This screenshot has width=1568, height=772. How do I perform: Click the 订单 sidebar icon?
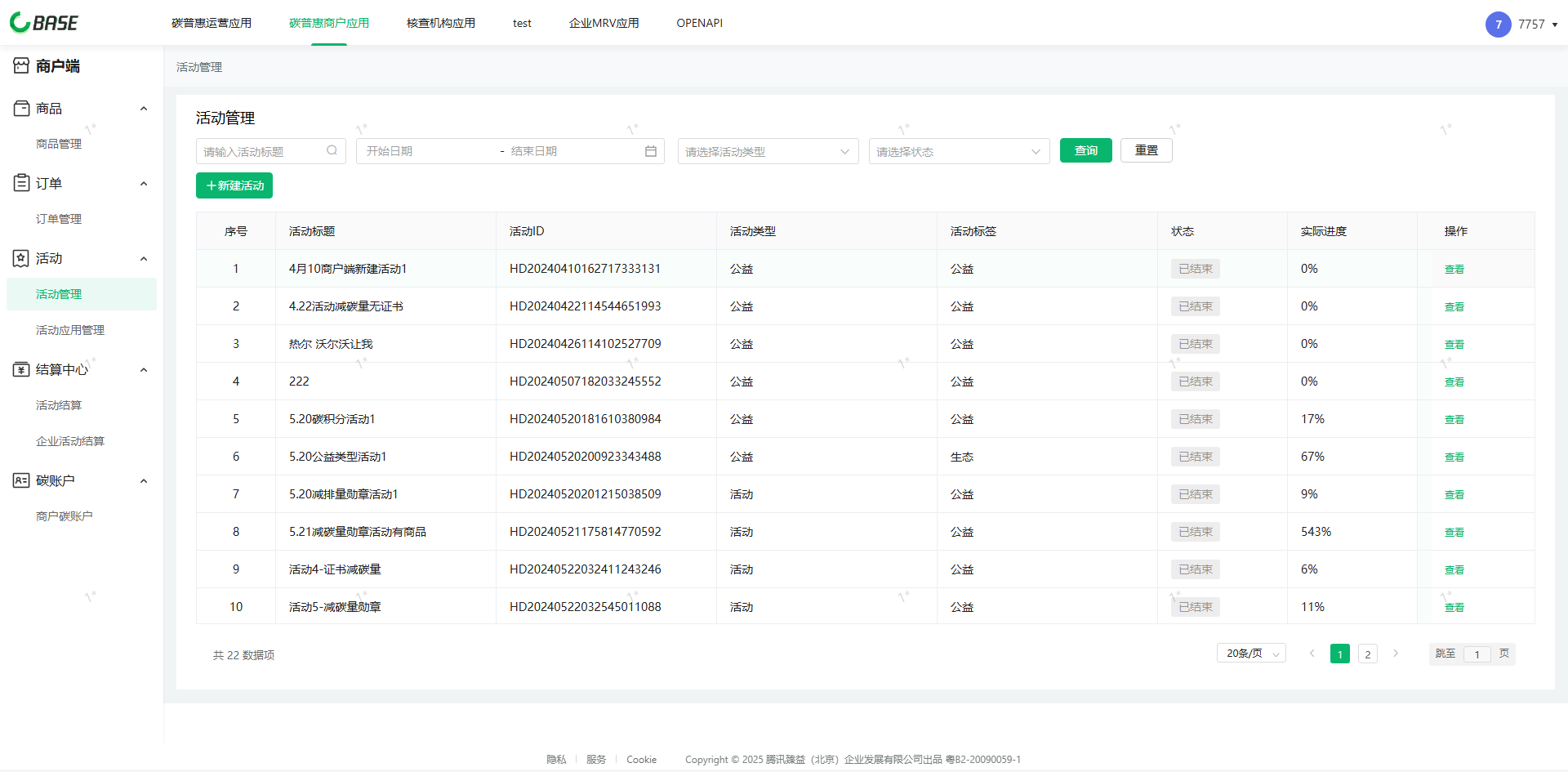click(x=21, y=183)
